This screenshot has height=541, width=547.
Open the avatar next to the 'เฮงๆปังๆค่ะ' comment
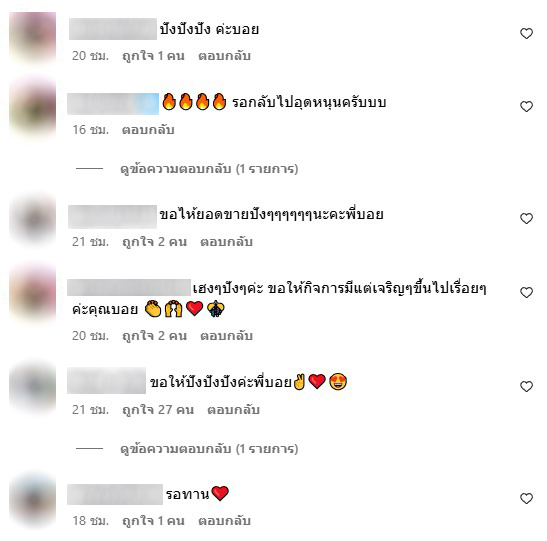32,292
